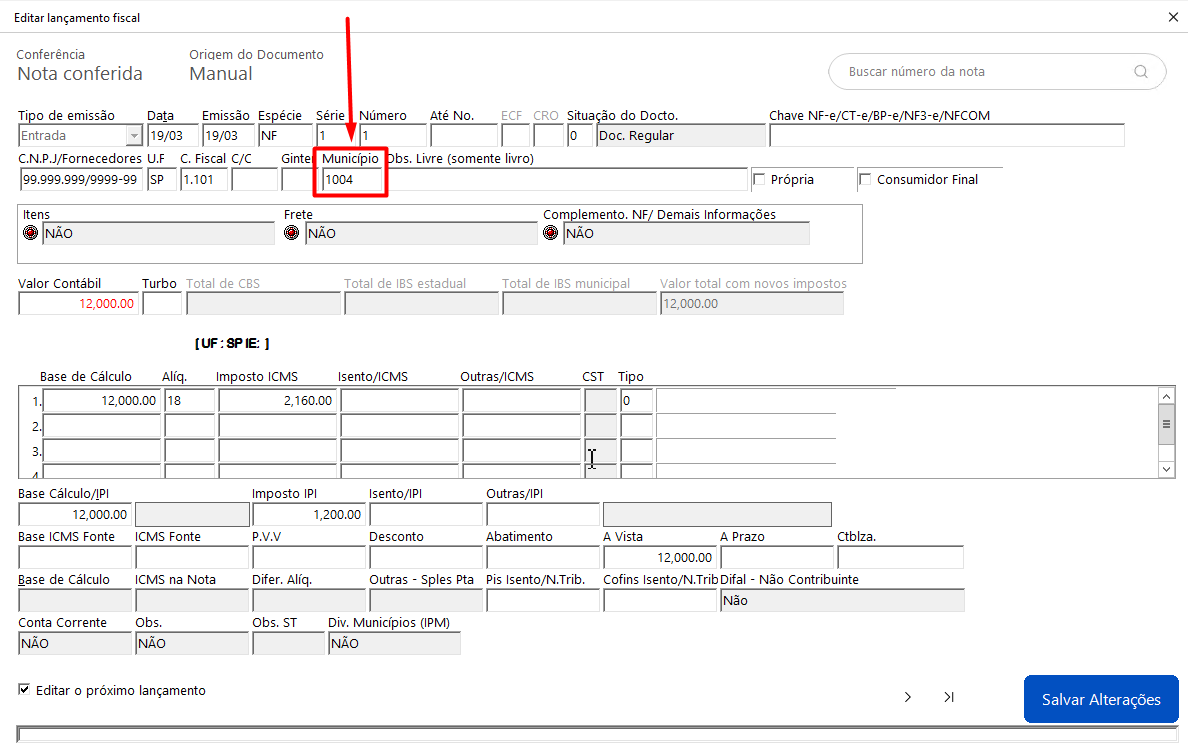Click row 1 Outras/ICMS field

click(521, 400)
